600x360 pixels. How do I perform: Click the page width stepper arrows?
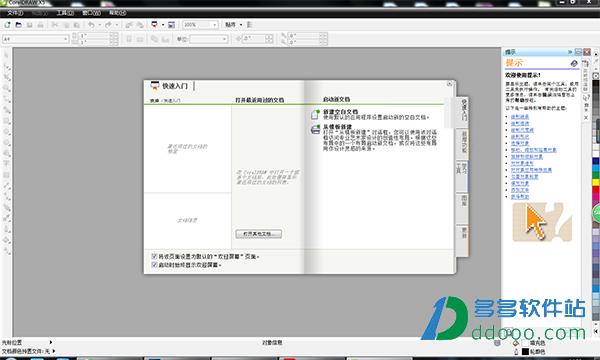click(x=114, y=35)
